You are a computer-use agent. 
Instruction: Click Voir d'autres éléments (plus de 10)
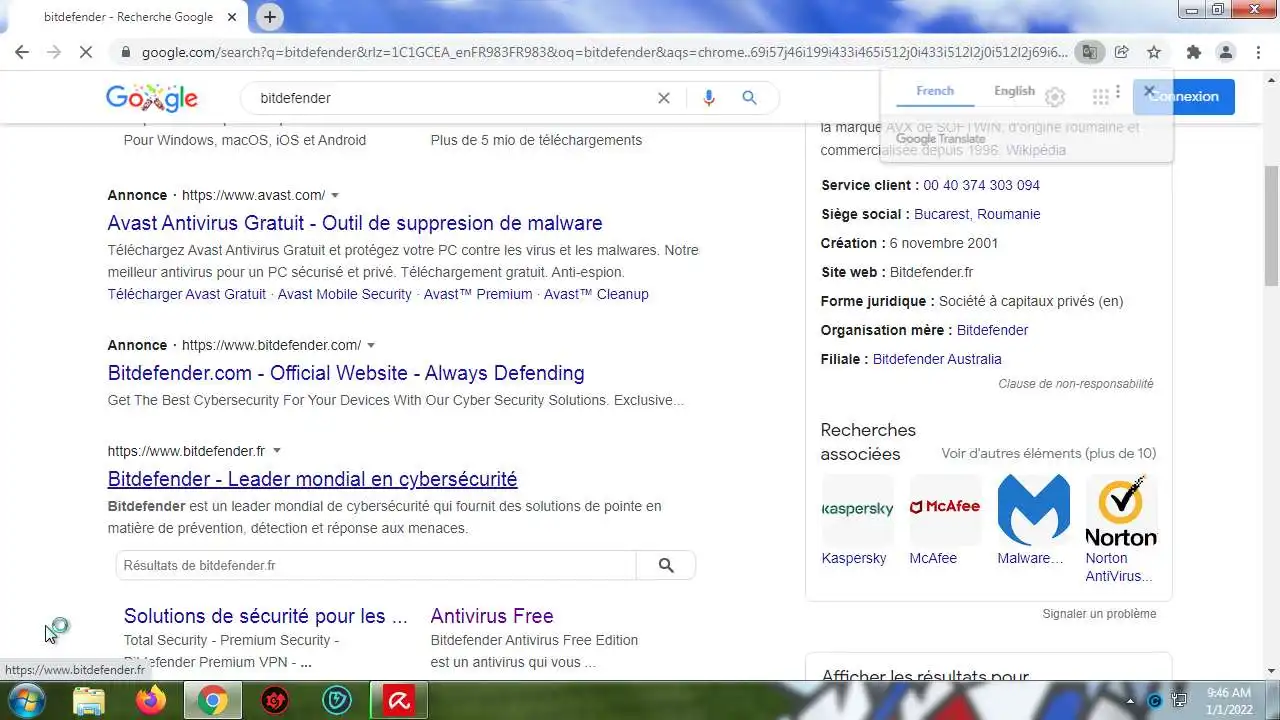click(1048, 454)
